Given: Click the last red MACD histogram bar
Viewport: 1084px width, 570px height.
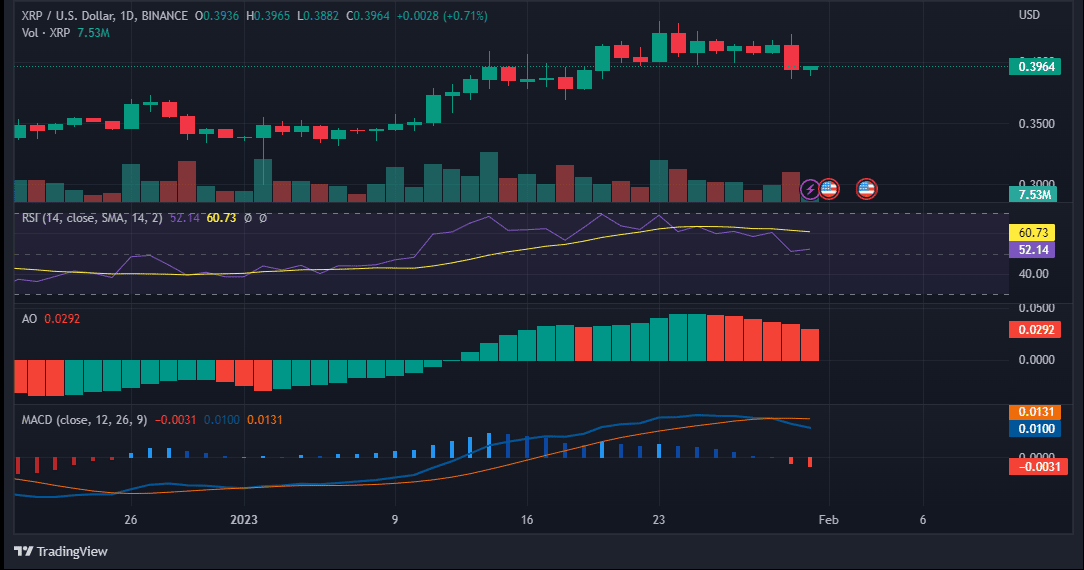Looking at the screenshot, I should [x=810, y=462].
